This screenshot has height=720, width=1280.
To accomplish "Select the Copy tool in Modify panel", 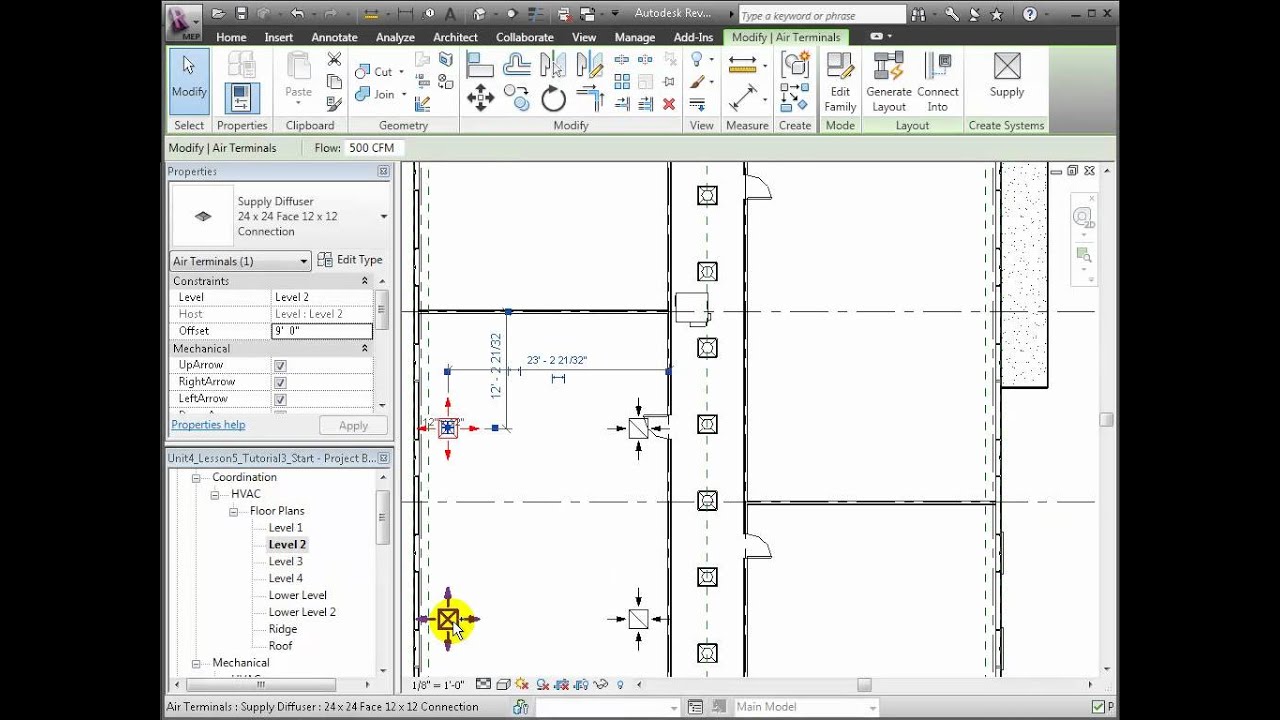I will (517, 97).
